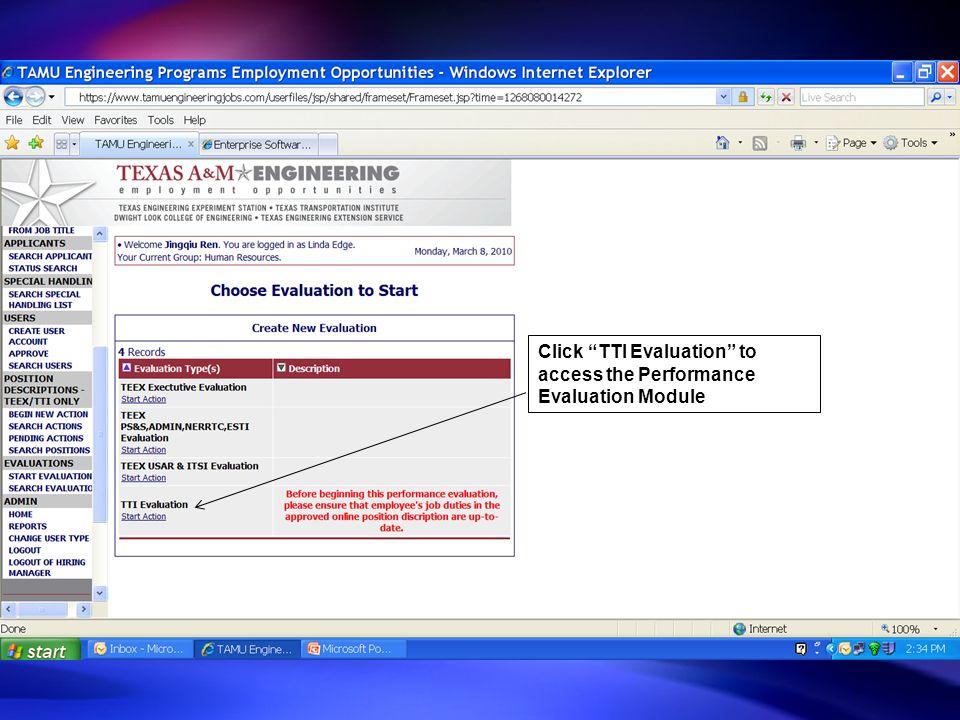
Task: Open SEARCH SPECIAL HANDLING LIST link
Action: (44, 299)
